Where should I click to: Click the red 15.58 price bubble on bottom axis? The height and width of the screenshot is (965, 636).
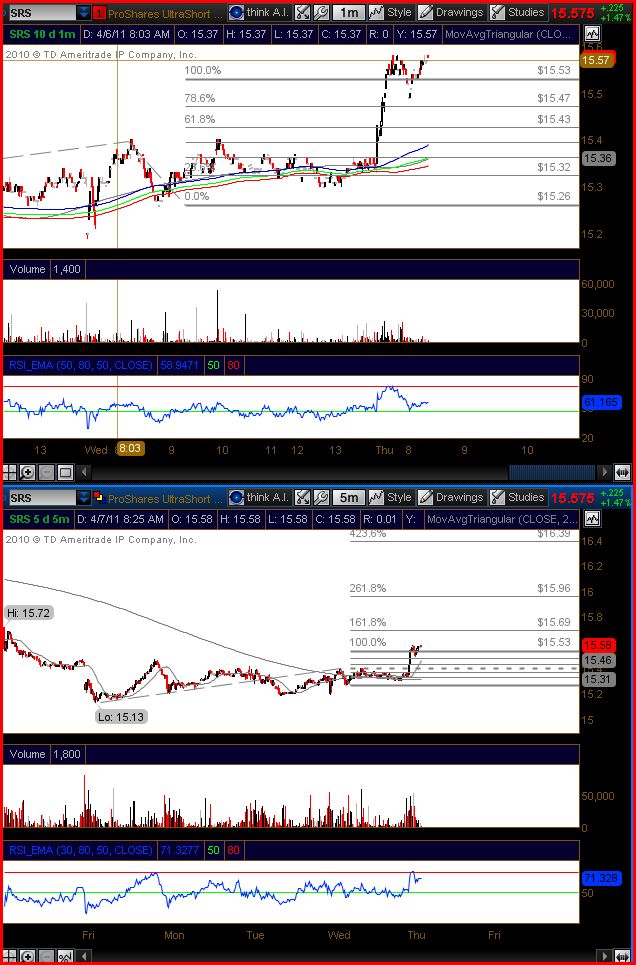click(x=597, y=644)
